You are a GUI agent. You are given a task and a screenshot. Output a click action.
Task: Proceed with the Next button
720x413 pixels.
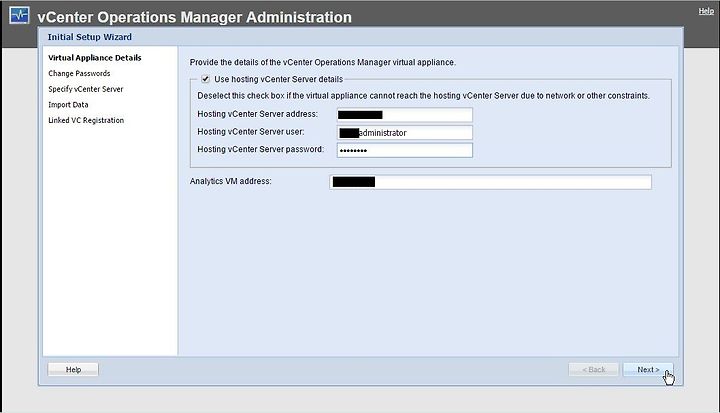648,369
